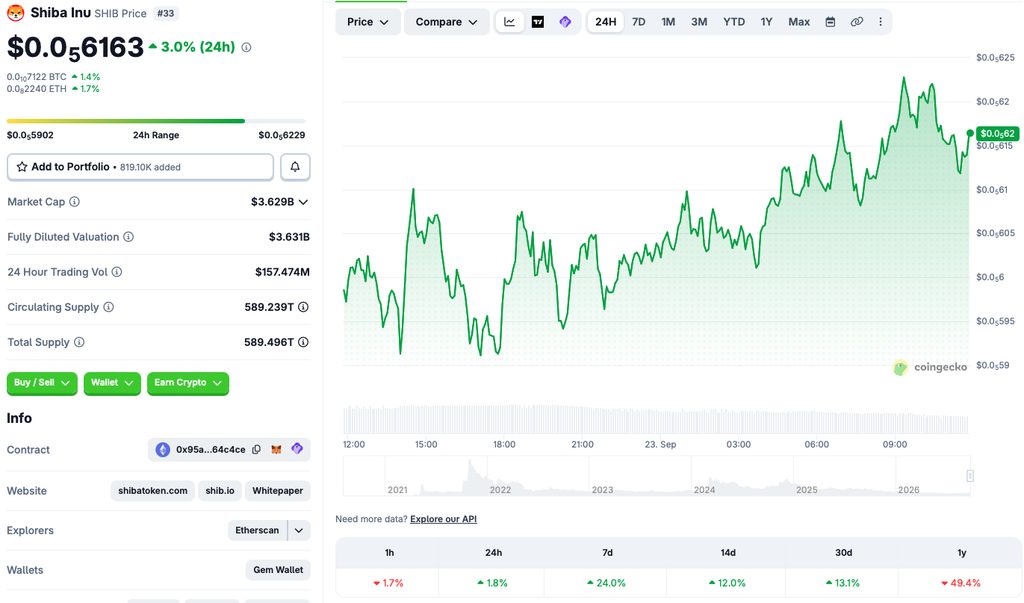Image resolution: width=1024 pixels, height=603 pixels.
Task: Expand the Explorers dropdown arrow
Action: pyautogui.click(x=298, y=530)
